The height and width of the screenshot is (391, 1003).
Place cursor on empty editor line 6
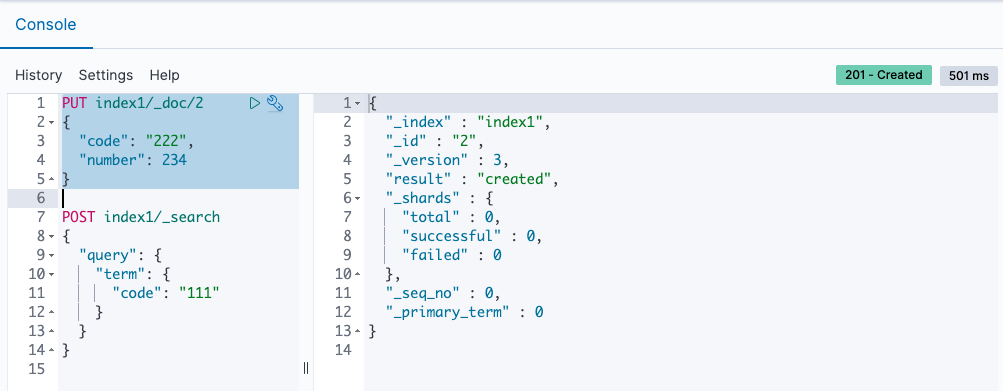pos(179,198)
